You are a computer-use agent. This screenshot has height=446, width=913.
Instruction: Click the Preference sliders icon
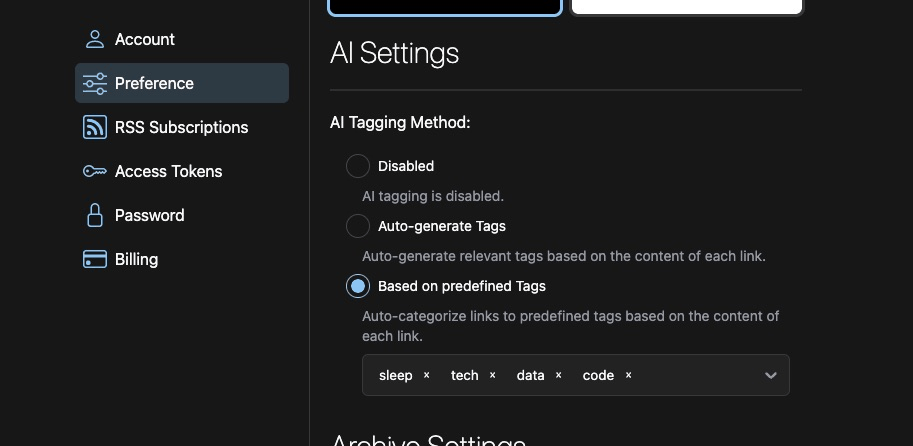pyautogui.click(x=95, y=83)
